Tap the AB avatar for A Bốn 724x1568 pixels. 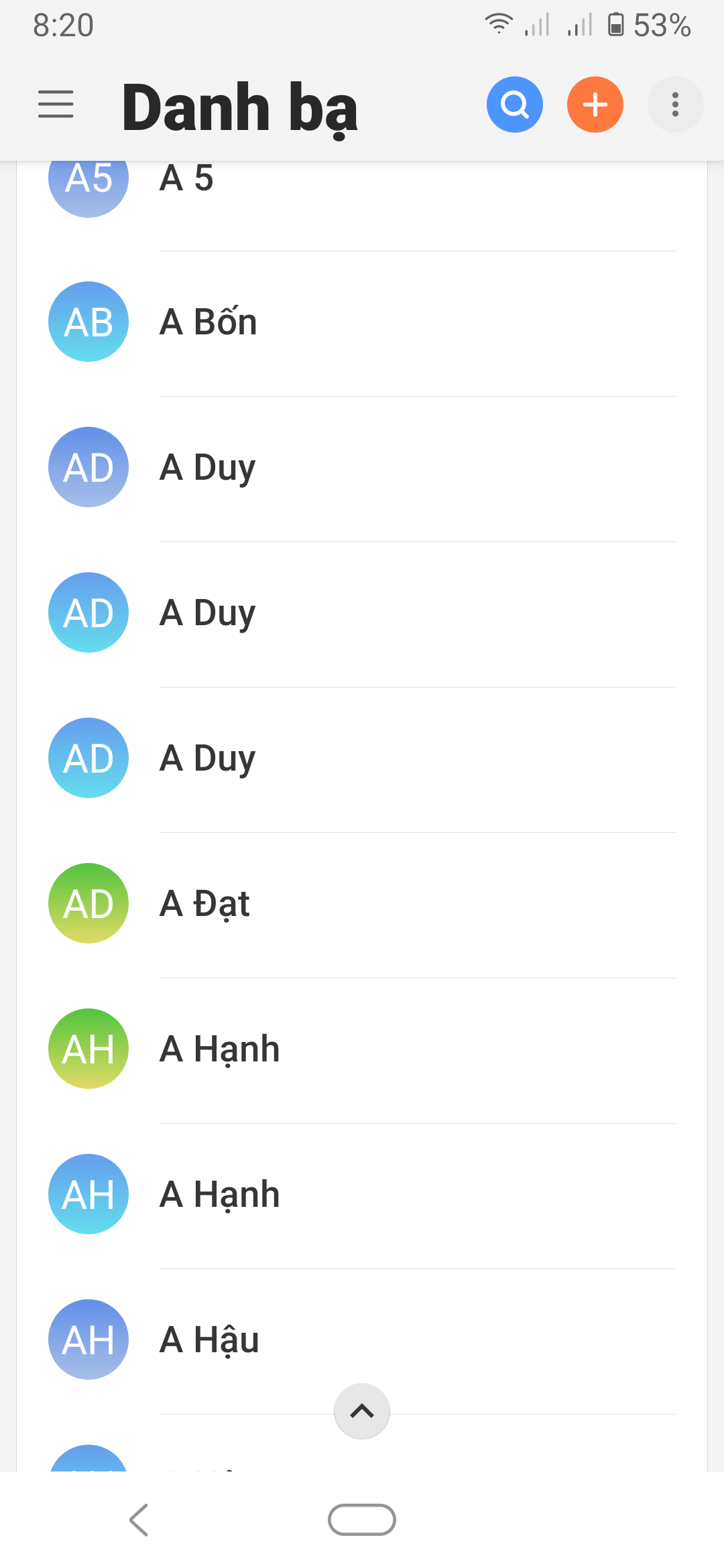click(88, 322)
